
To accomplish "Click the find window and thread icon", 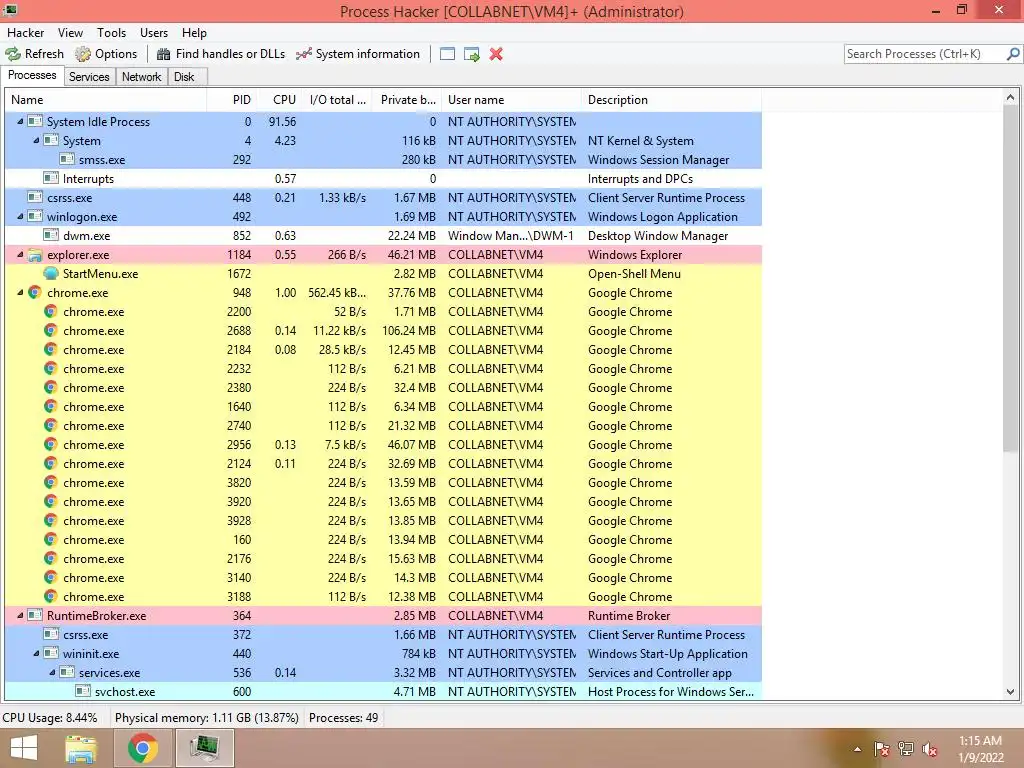I will (x=472, y=54).
